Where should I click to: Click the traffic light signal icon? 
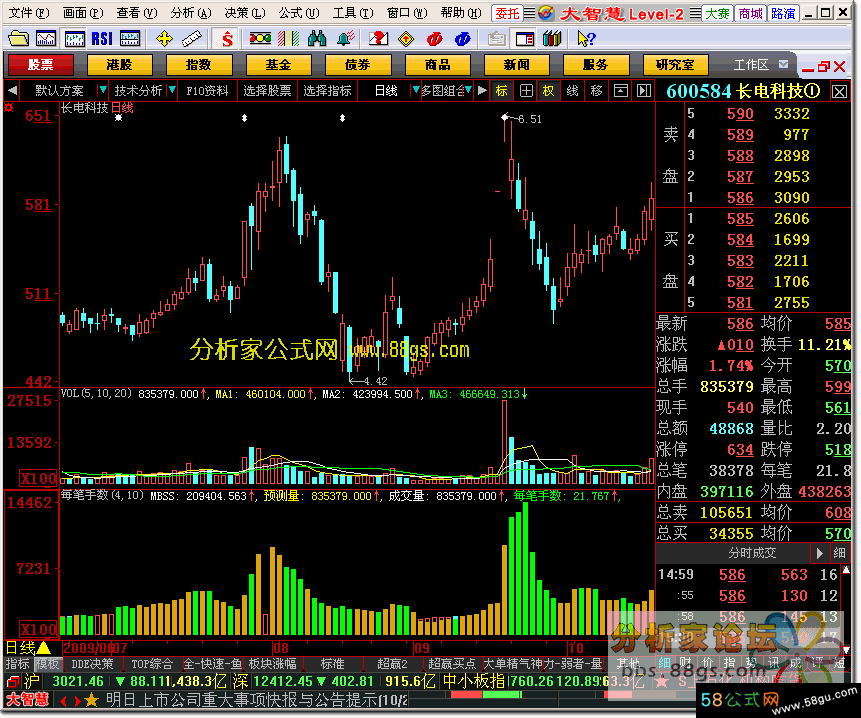[260, 38]
